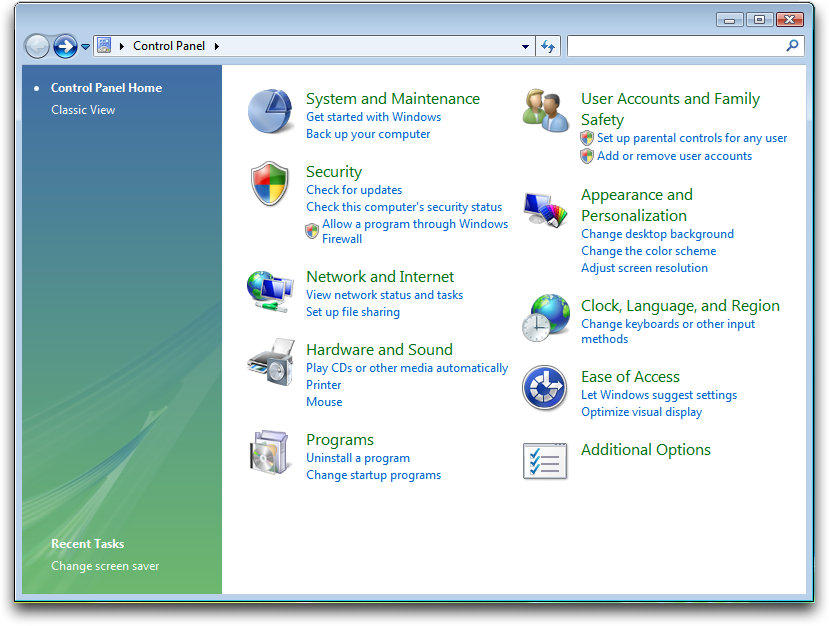Open recent task Change screen saver
Viewport: 829px width, 626px height.
pyautogui.click(x=105, y=566)
